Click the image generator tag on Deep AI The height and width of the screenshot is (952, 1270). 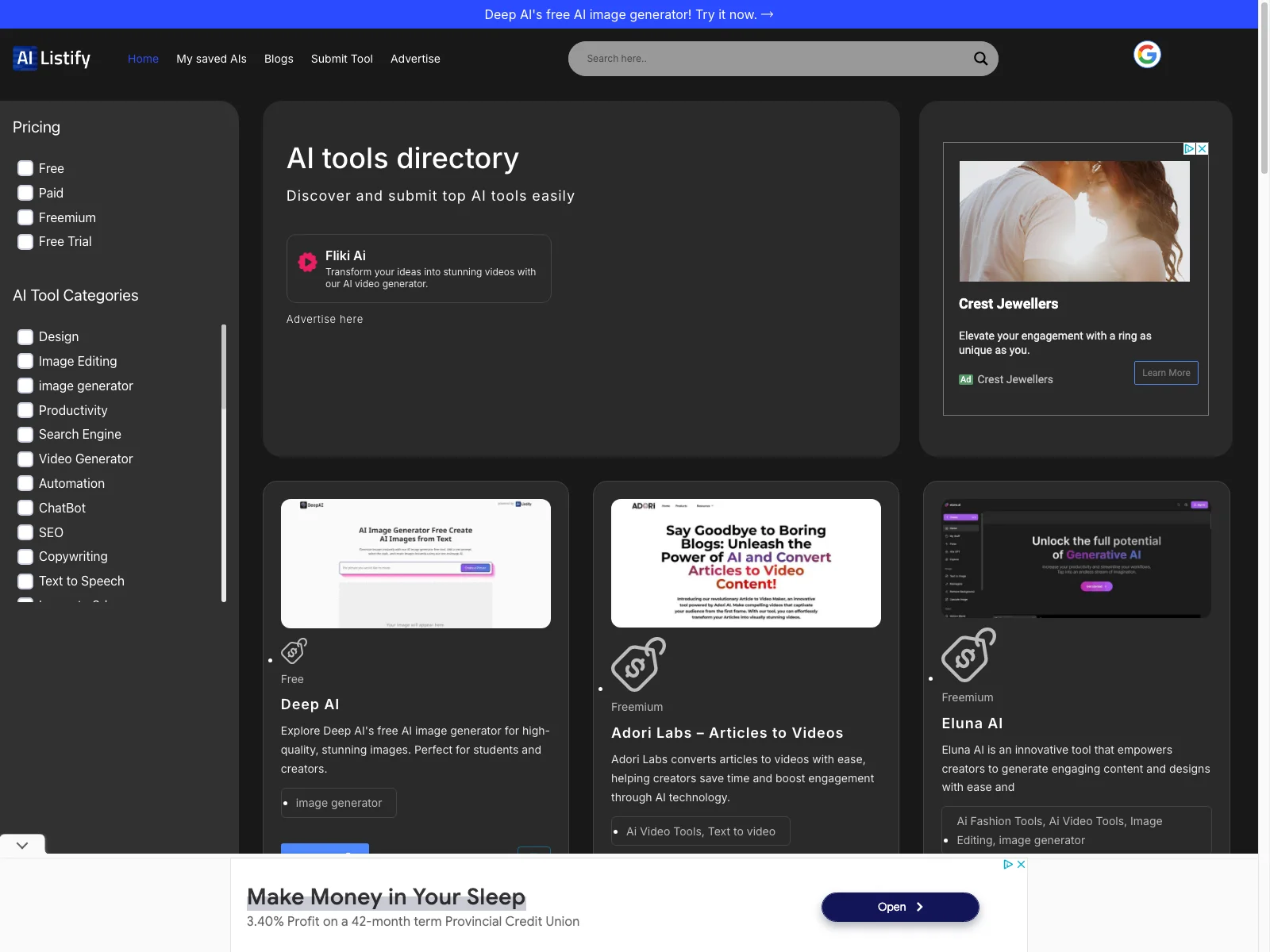[339, 803]
